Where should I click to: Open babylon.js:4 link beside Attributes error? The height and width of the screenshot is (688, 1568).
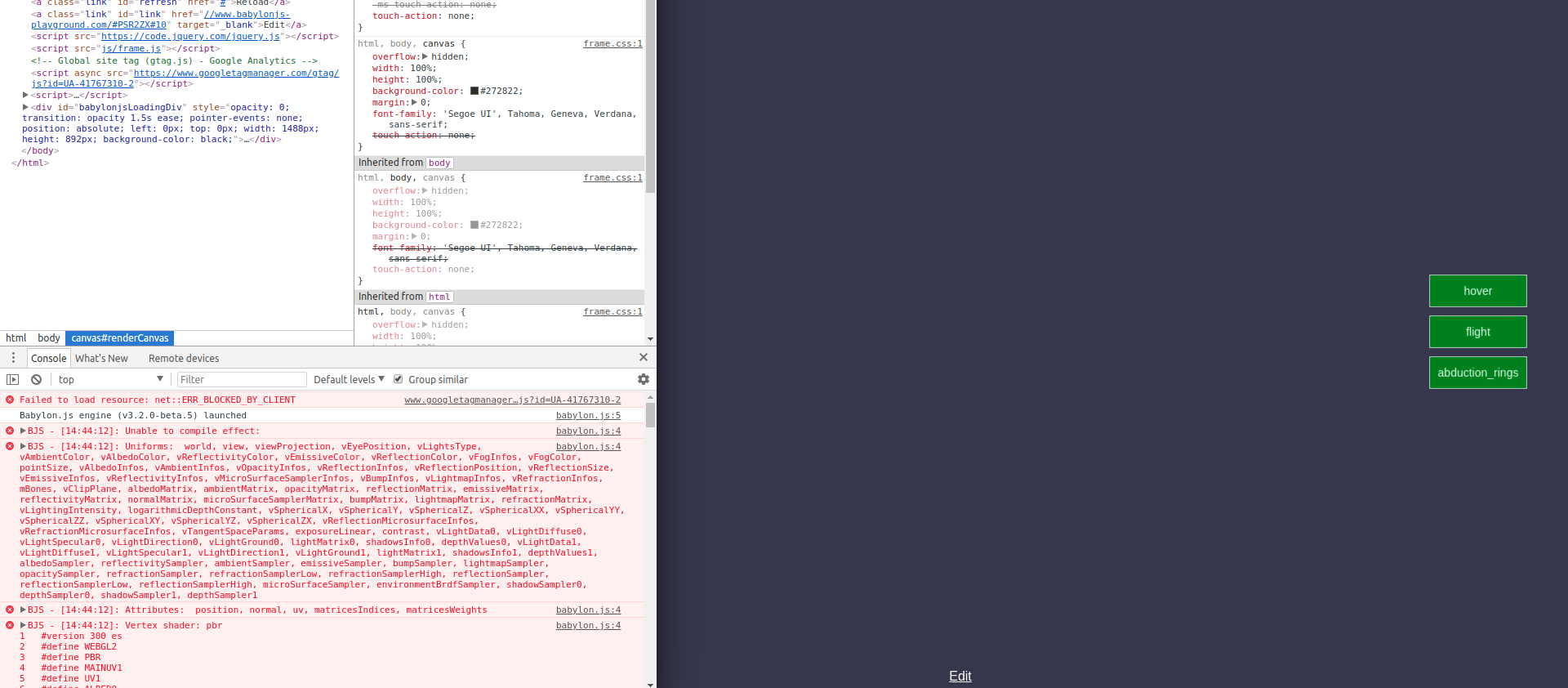pos(588,610)
